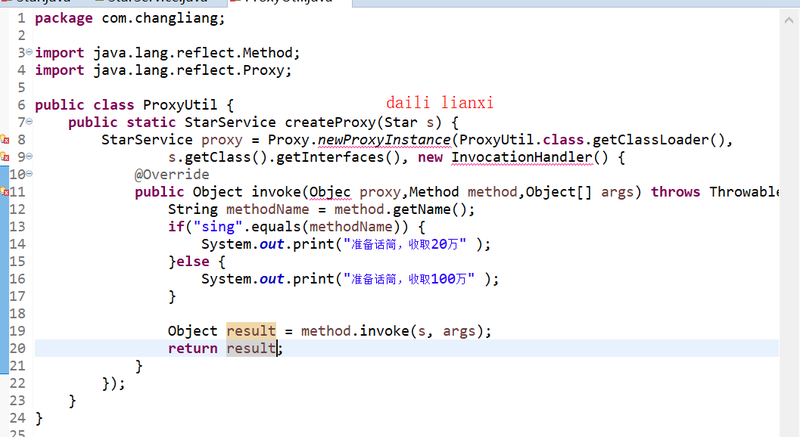Click 'com.changliang' in the package declaration

[160, 18]
